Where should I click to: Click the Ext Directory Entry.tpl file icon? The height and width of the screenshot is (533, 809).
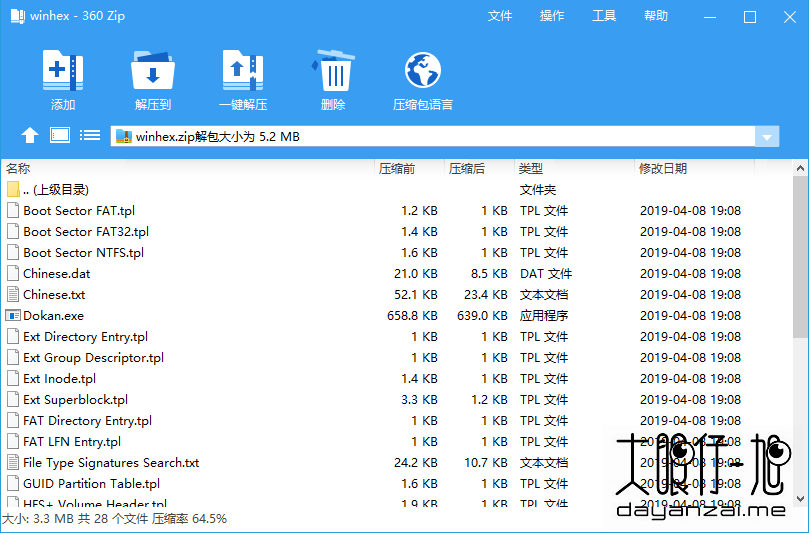tap(13, 336)
